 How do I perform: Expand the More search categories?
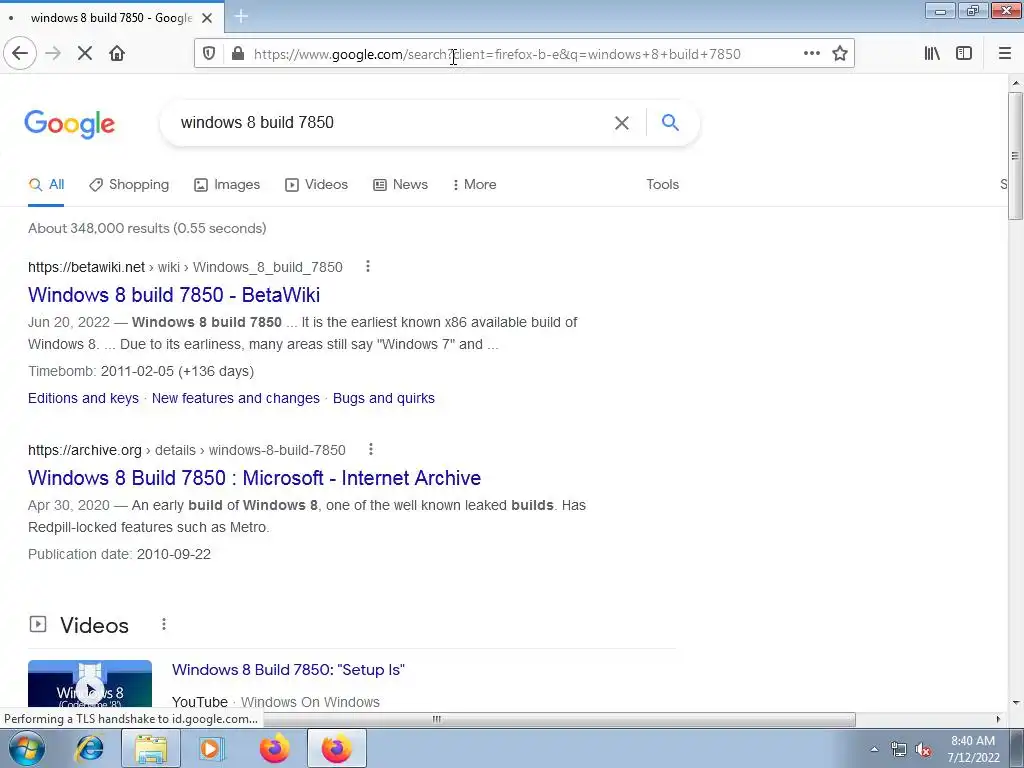(474, 185)
